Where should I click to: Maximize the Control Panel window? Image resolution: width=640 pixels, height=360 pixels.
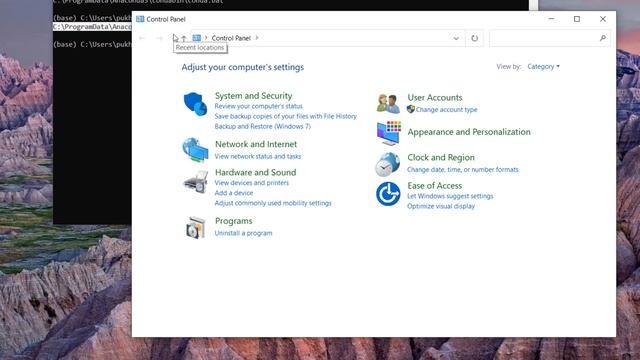pos(577,19)
